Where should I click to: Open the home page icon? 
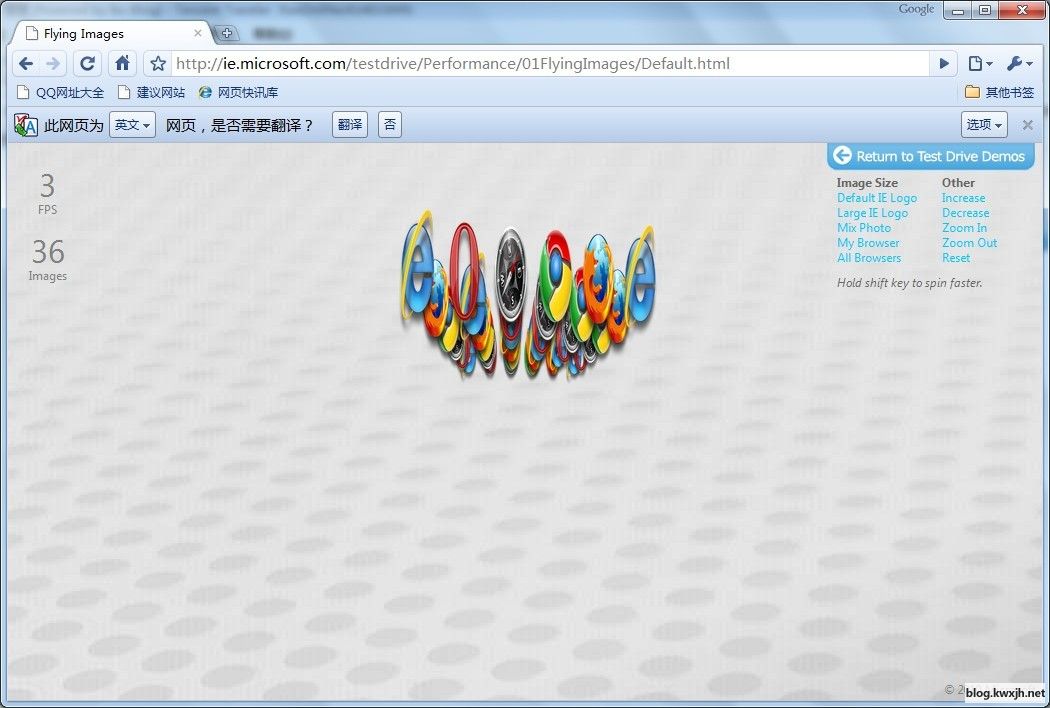122,64
